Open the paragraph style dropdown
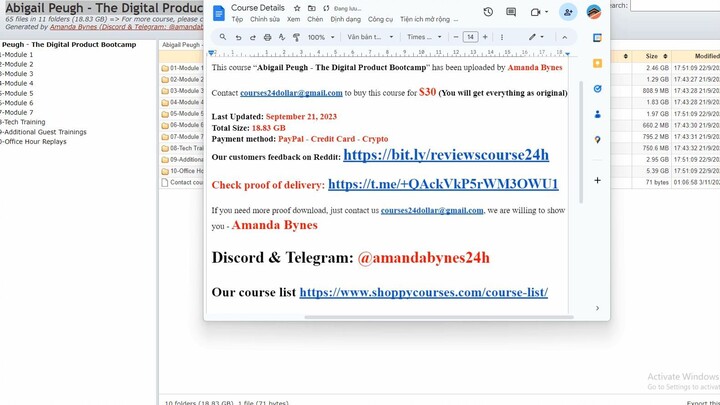The height and width of the screenshot is (405, 720). tap(370, 37)
